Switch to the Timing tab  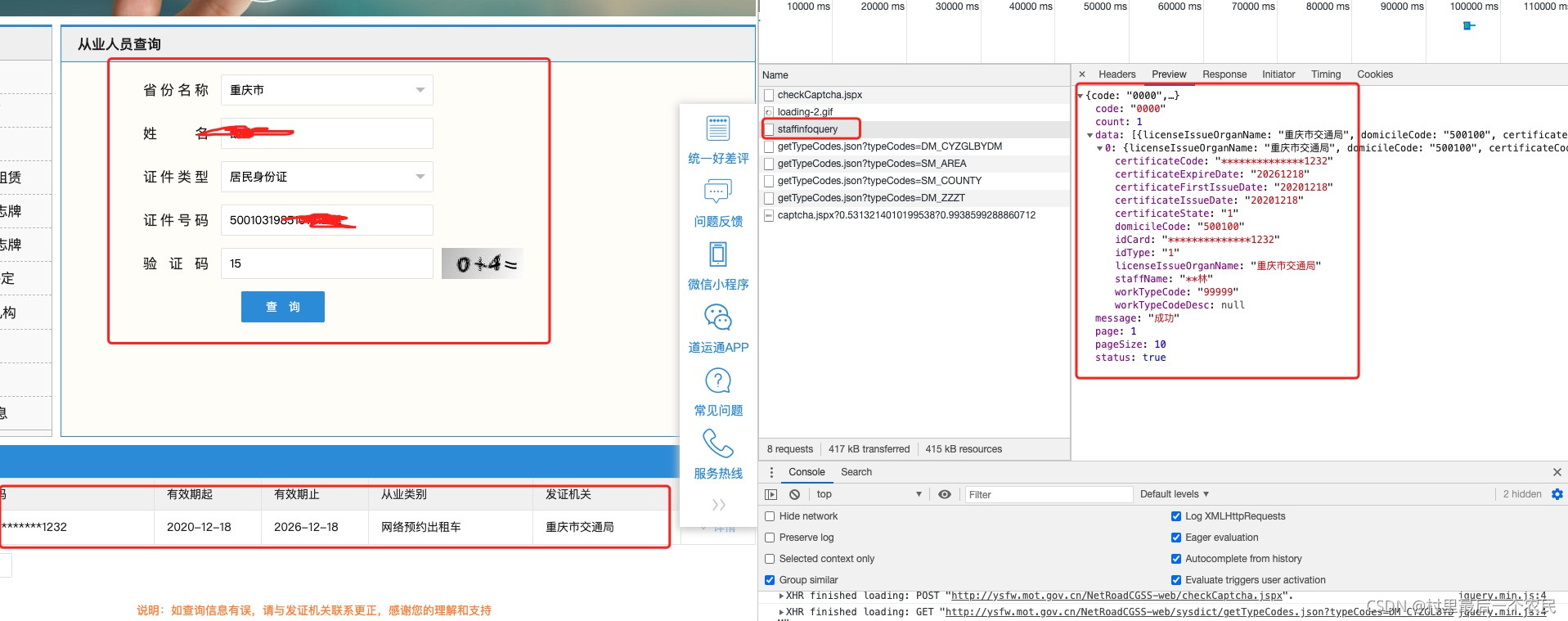coord(1326,74)
